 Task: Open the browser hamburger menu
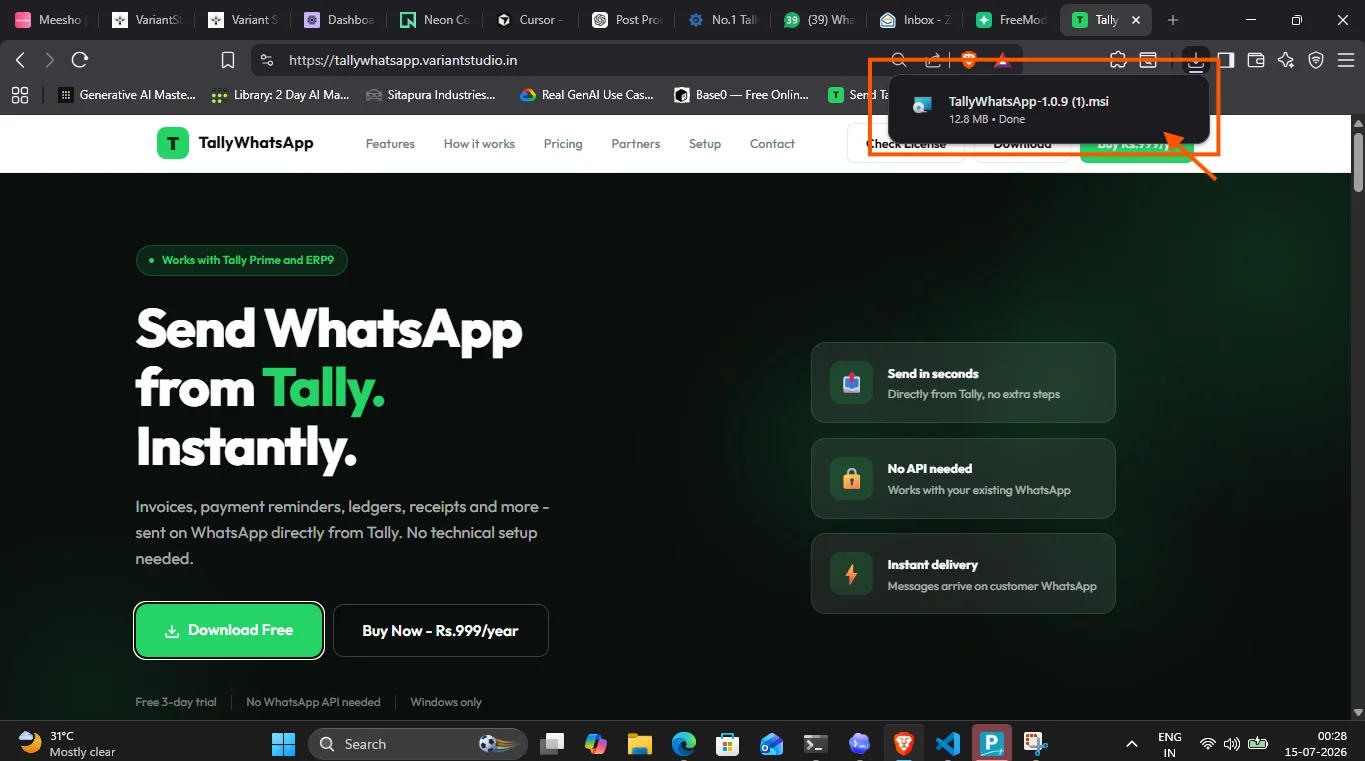pos(1346,60)
